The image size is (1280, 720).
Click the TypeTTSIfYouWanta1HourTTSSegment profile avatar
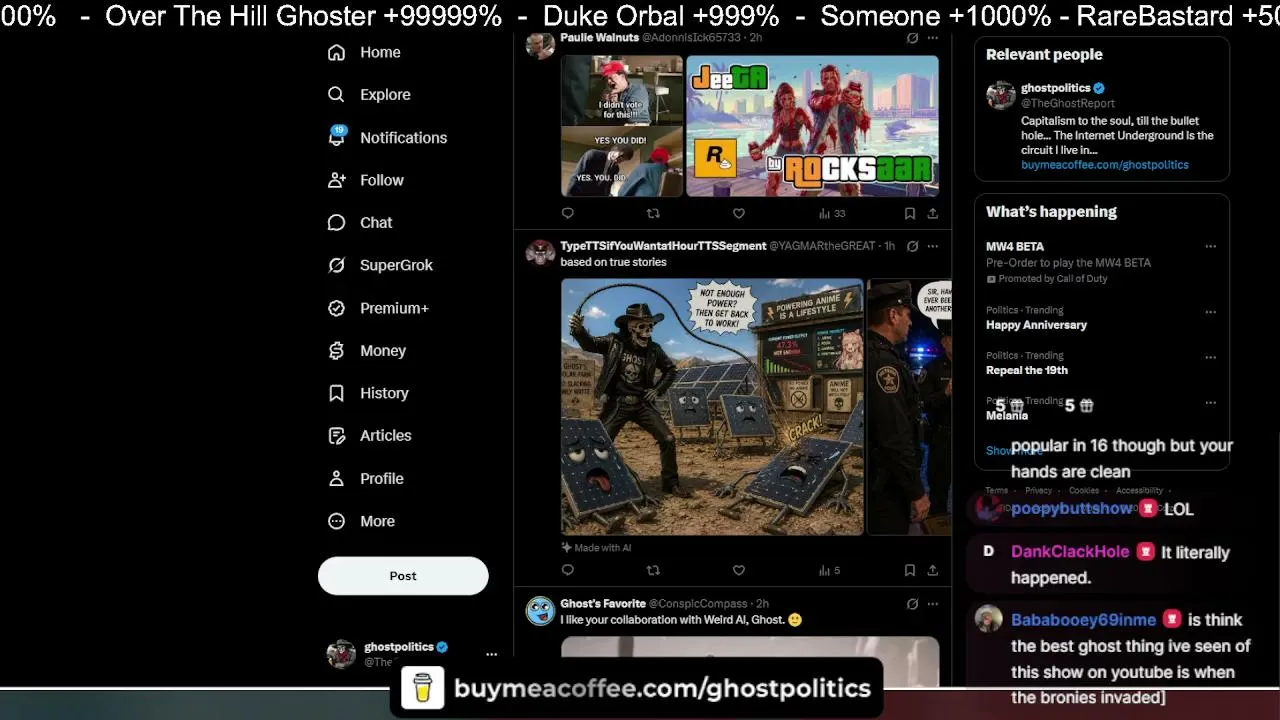point(540,254)
